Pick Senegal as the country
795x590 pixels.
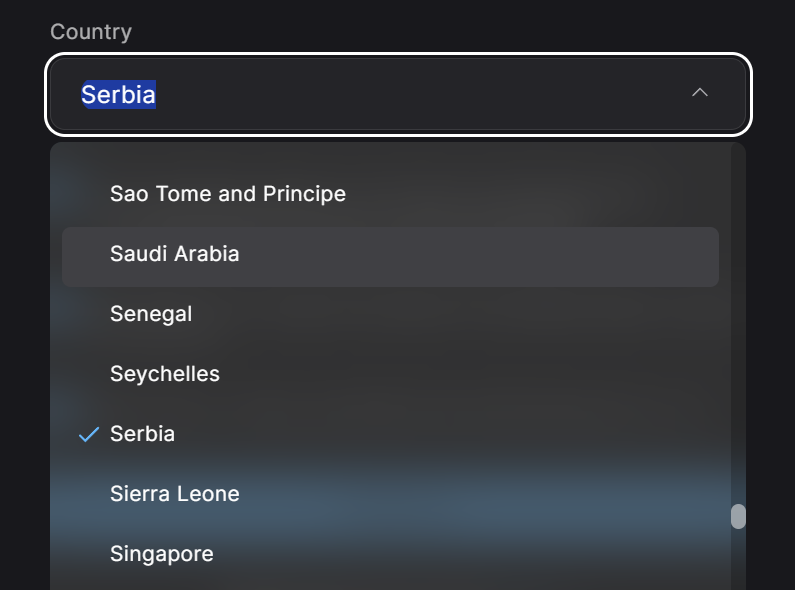pos(151,314)
